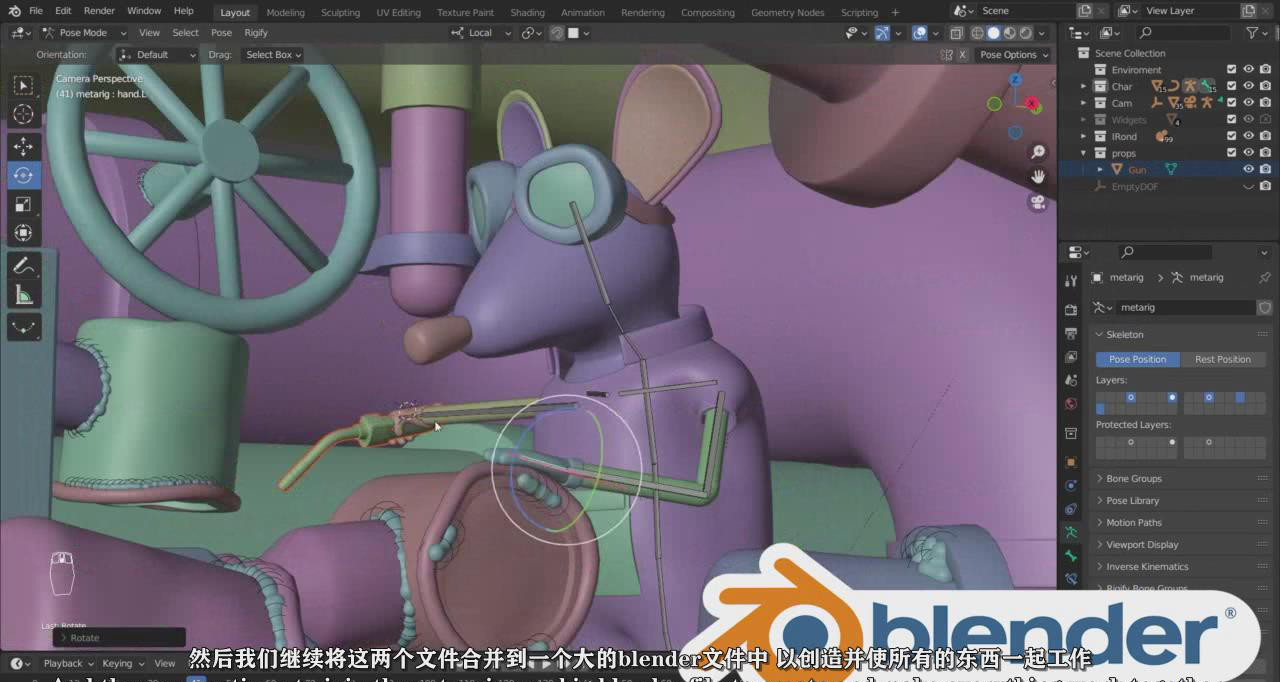Collapse the props collection
Image resolution: width=1280 pixels, height=682 pixels.
click(x=1084, y=153)
